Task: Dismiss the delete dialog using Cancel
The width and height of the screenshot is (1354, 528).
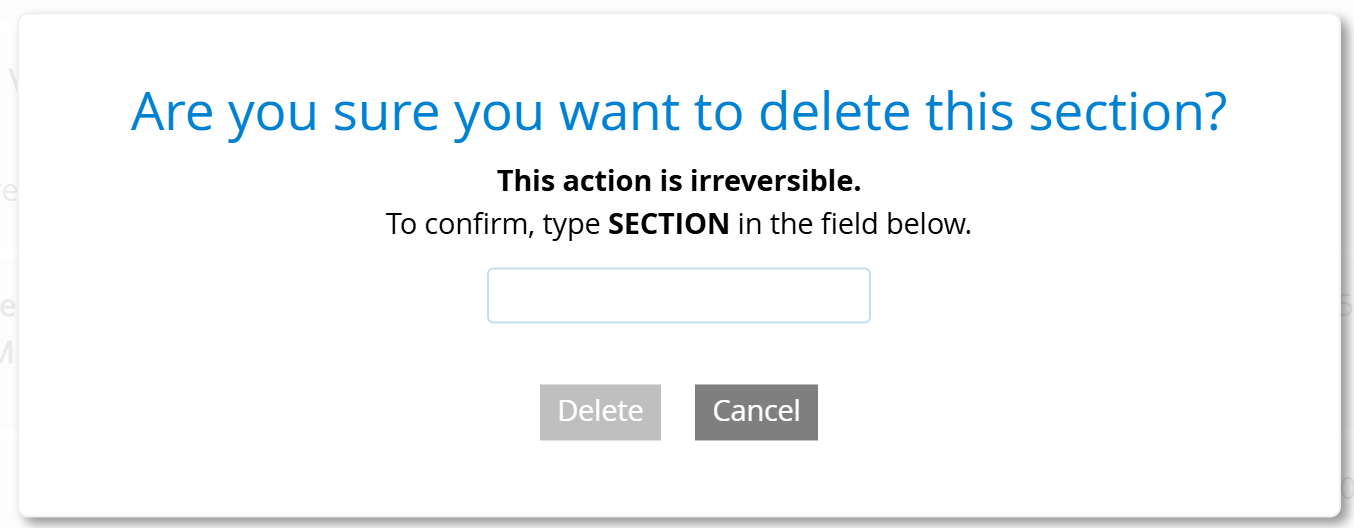Action: (x=756, y=412)
